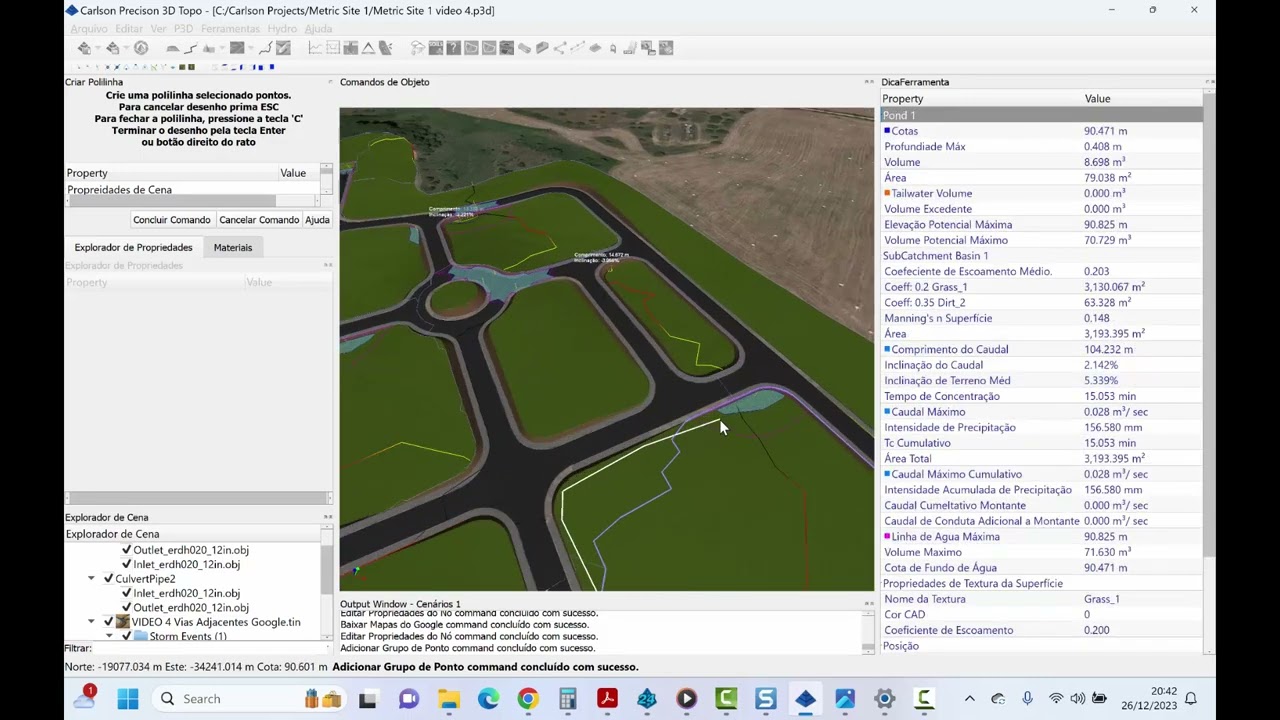
Task: Click the Filtrar input field
Action: click(x=210, y=648)
